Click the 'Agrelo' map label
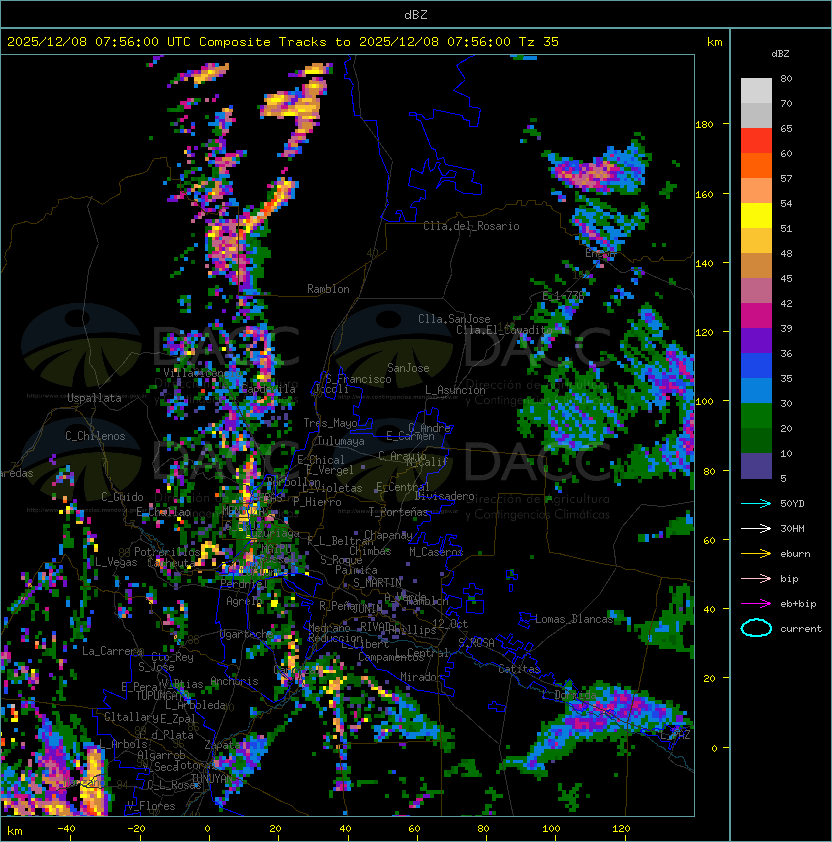The width and height of the screenshot is (832, 842). point(244,601)
